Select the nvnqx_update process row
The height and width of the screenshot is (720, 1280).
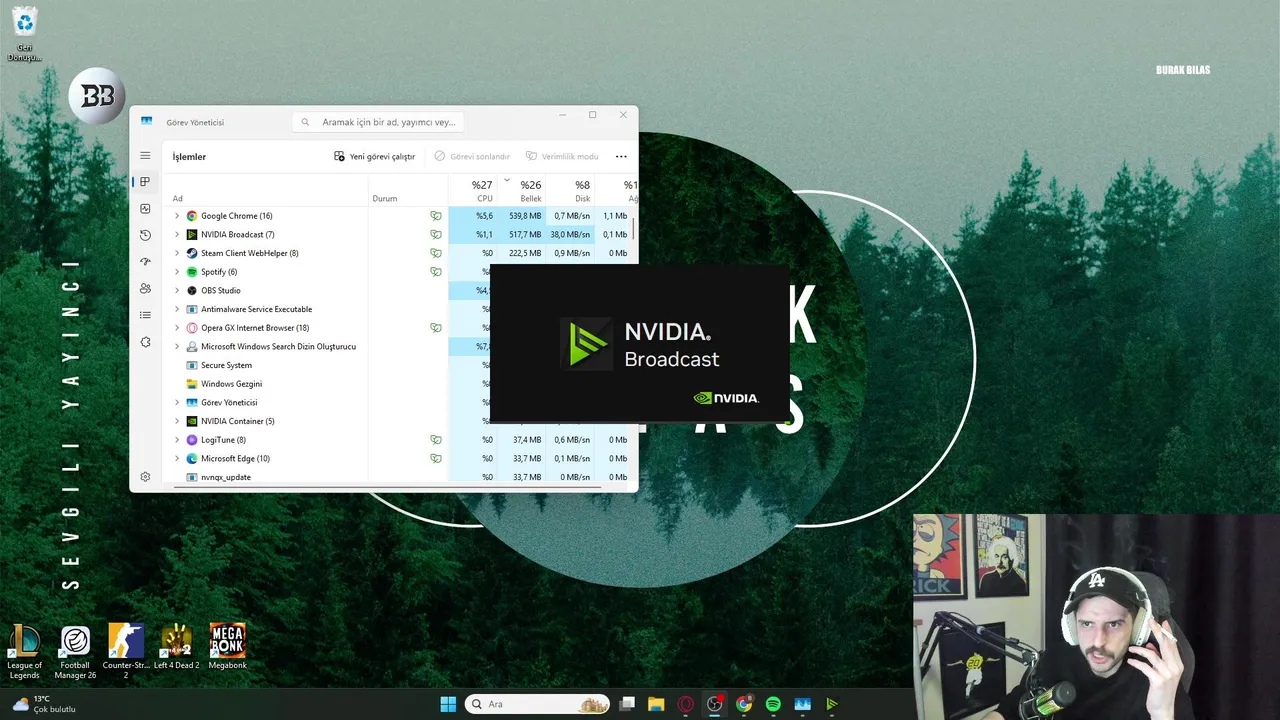(x=400, y=478)
